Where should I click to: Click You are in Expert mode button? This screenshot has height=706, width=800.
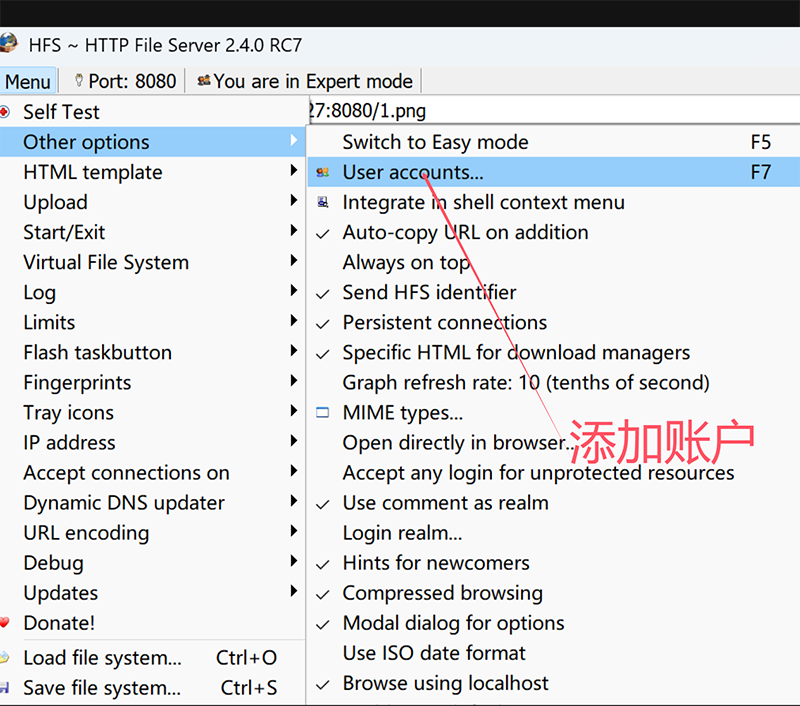click(305, 81)
